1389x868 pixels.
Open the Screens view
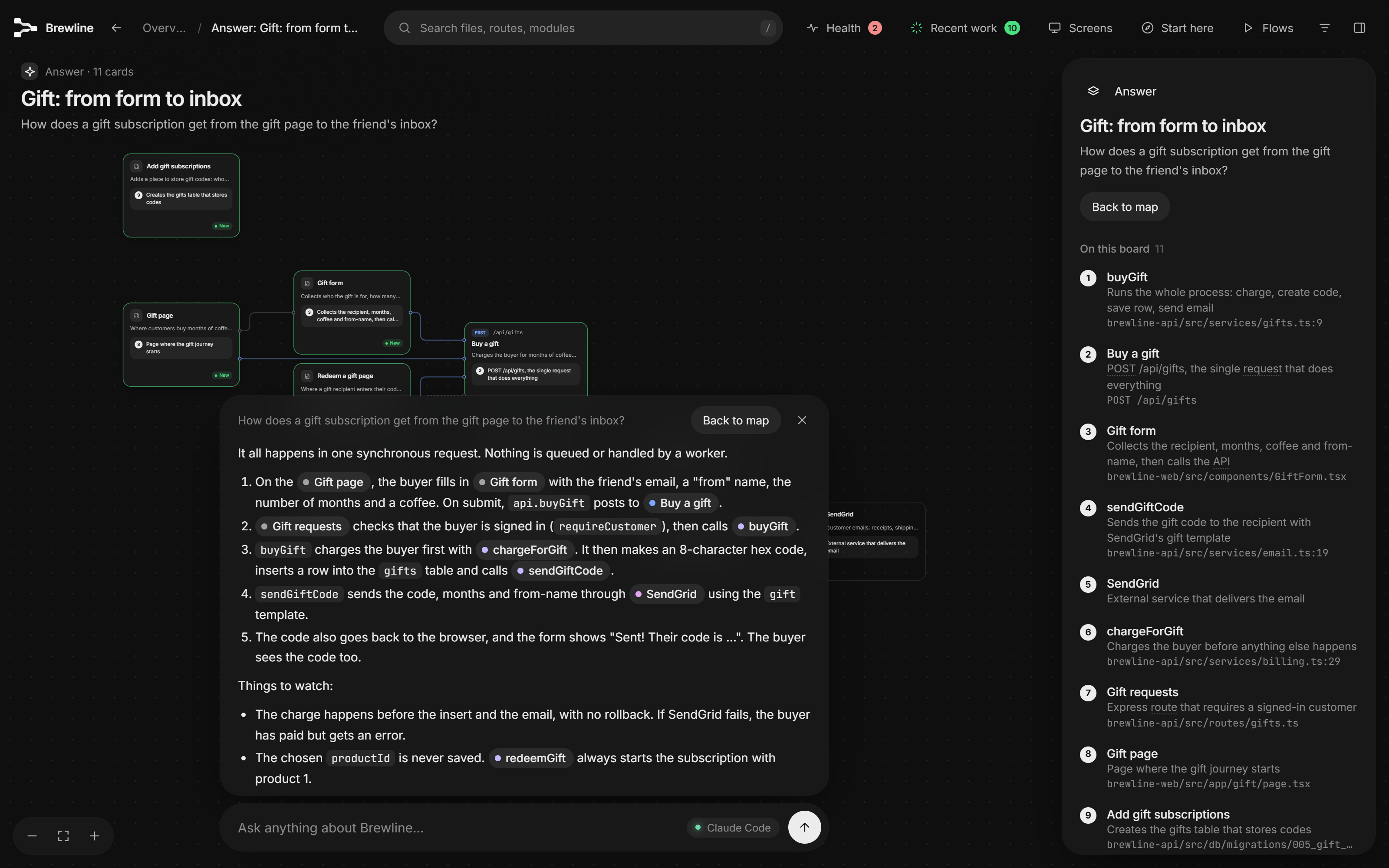(x=1080, y=27)
